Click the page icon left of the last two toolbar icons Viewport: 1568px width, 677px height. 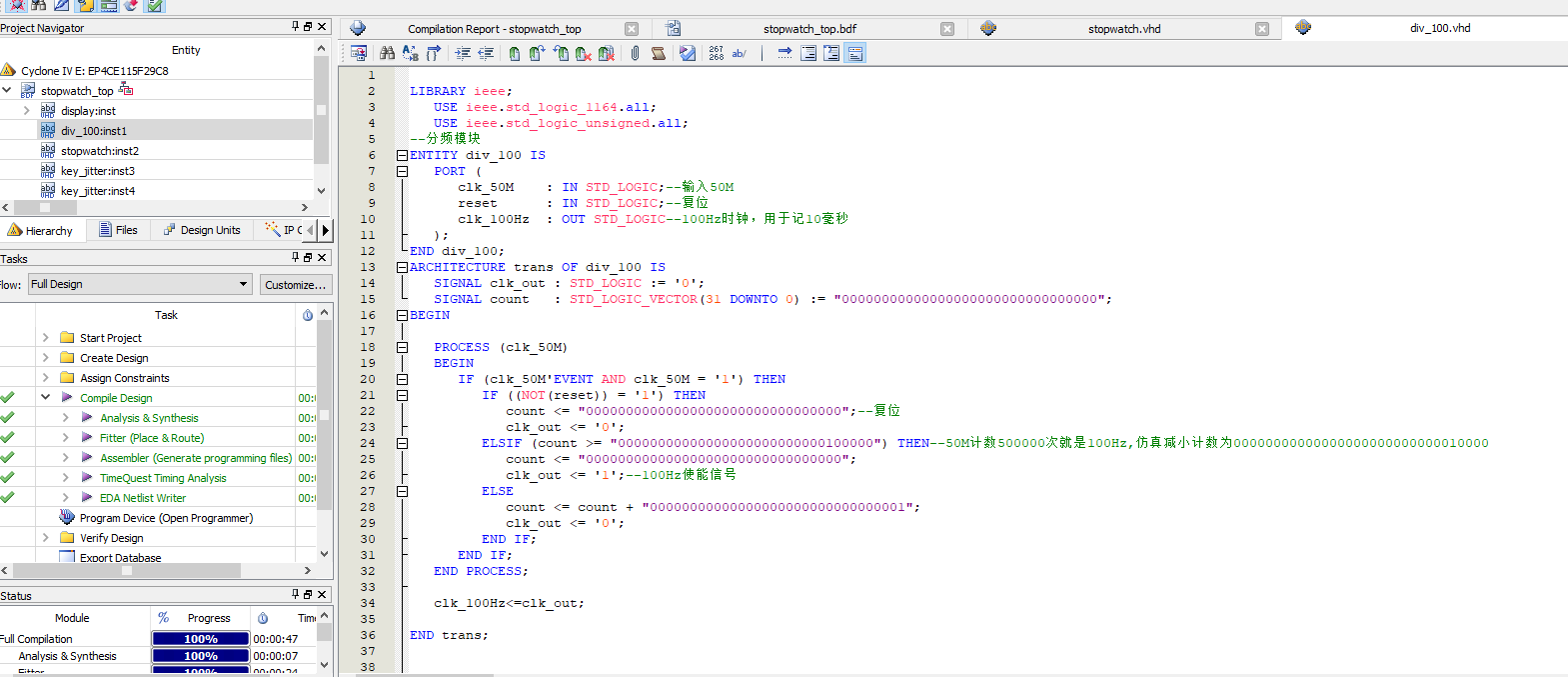point(808,53)
